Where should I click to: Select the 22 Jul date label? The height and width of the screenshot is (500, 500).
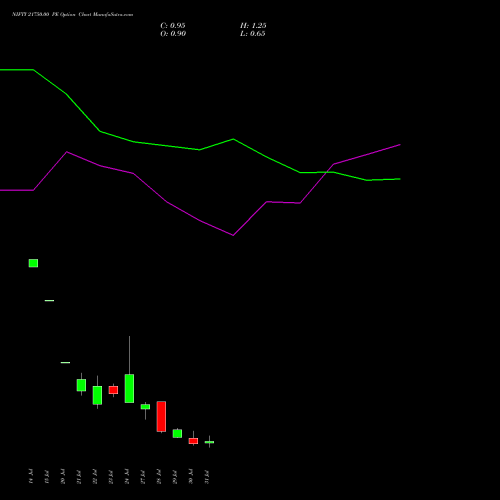pos(95,476)
